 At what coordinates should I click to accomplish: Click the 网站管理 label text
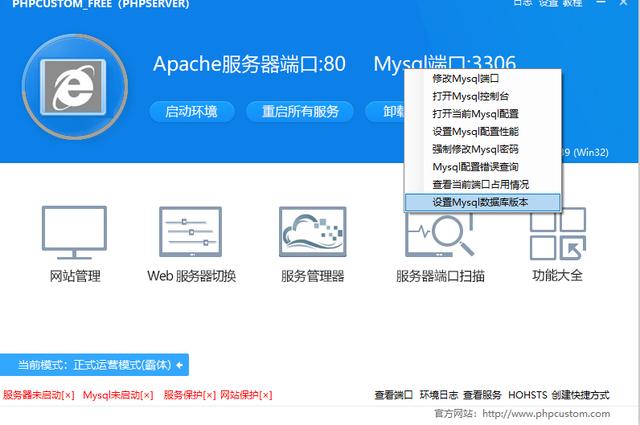coord(75,276)
